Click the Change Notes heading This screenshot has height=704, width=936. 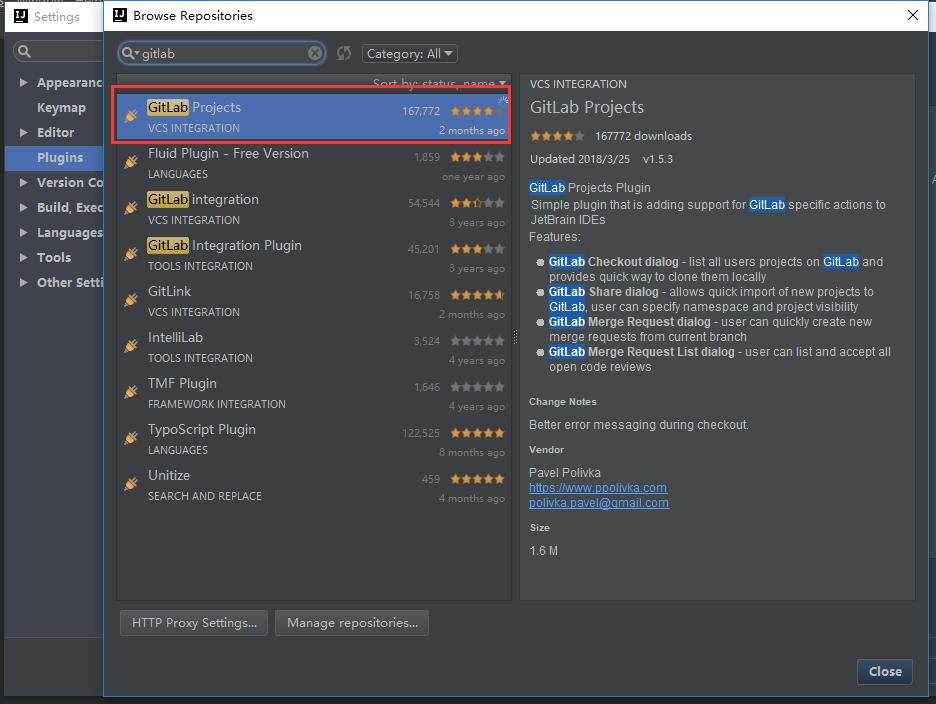pos(562,402)
